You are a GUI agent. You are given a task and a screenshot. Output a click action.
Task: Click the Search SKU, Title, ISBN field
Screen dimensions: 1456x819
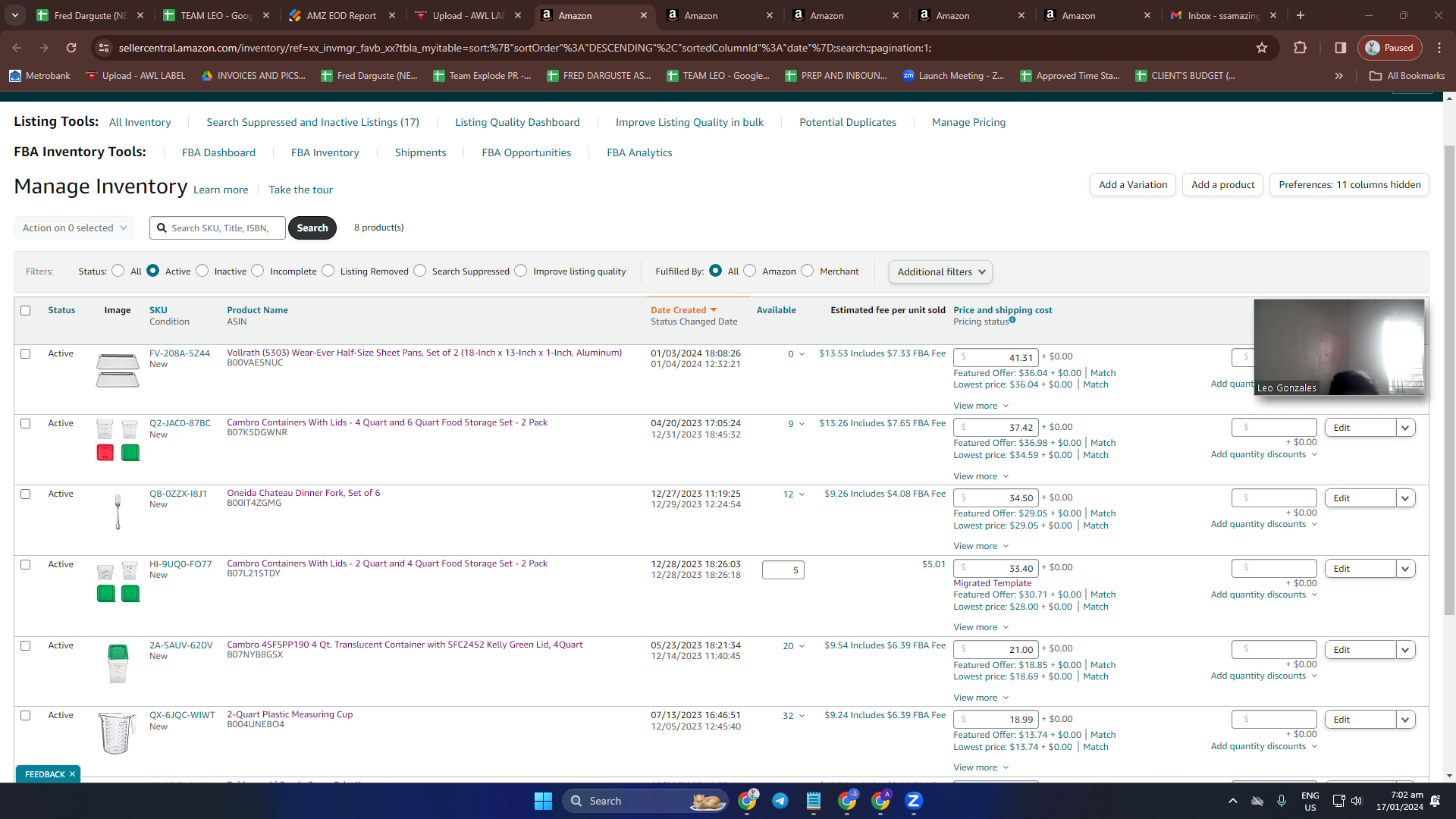[218, 227]
